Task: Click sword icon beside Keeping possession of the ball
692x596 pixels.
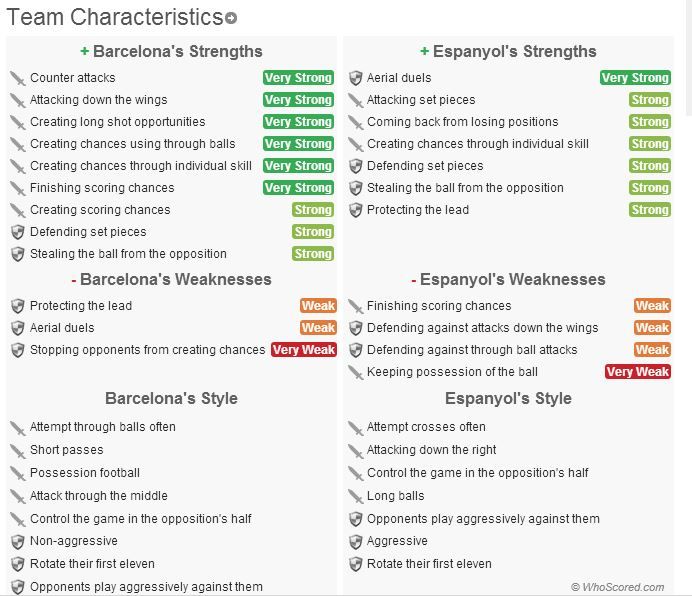Action: click(355, 372)
